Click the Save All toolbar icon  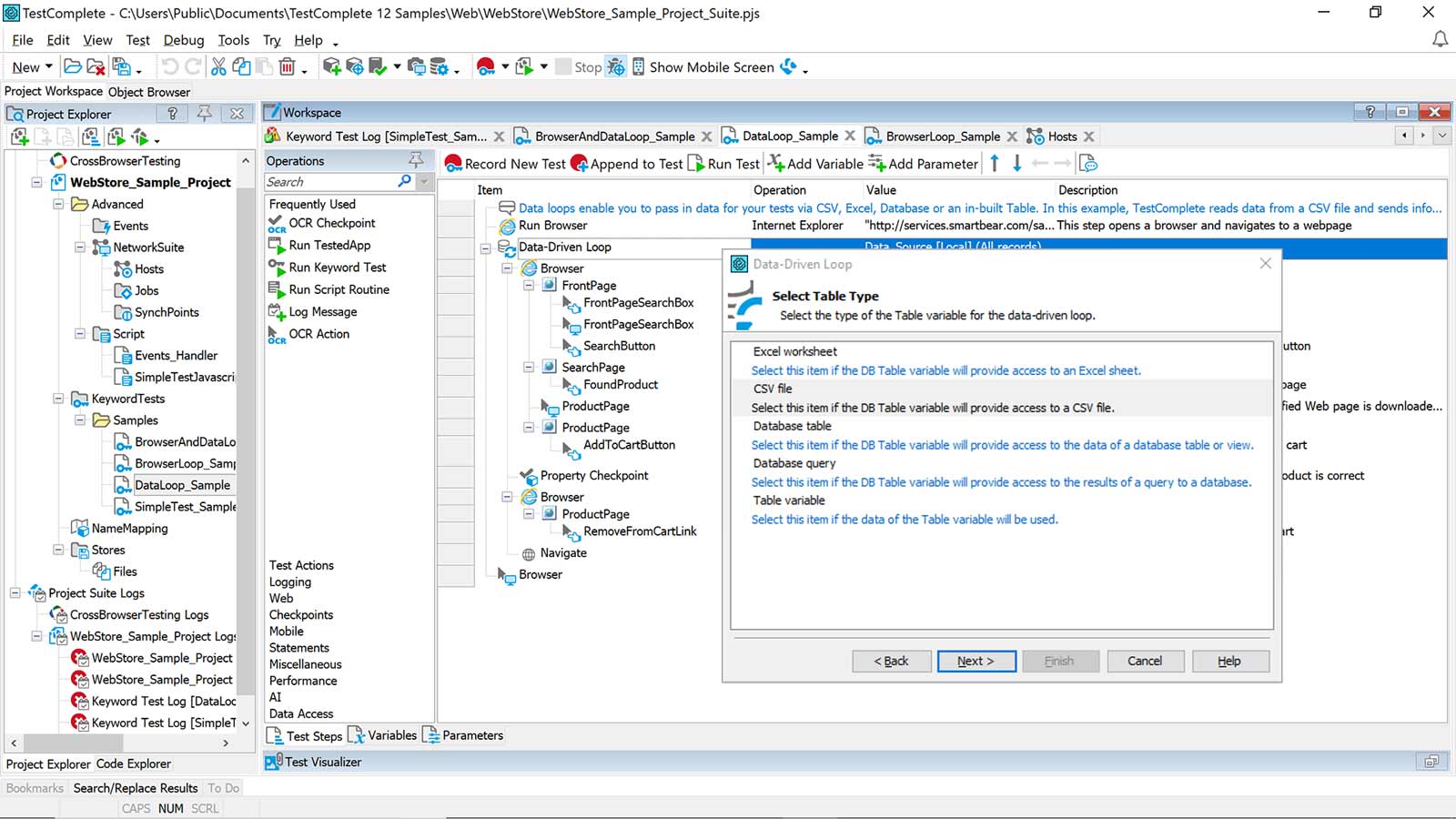121,66
